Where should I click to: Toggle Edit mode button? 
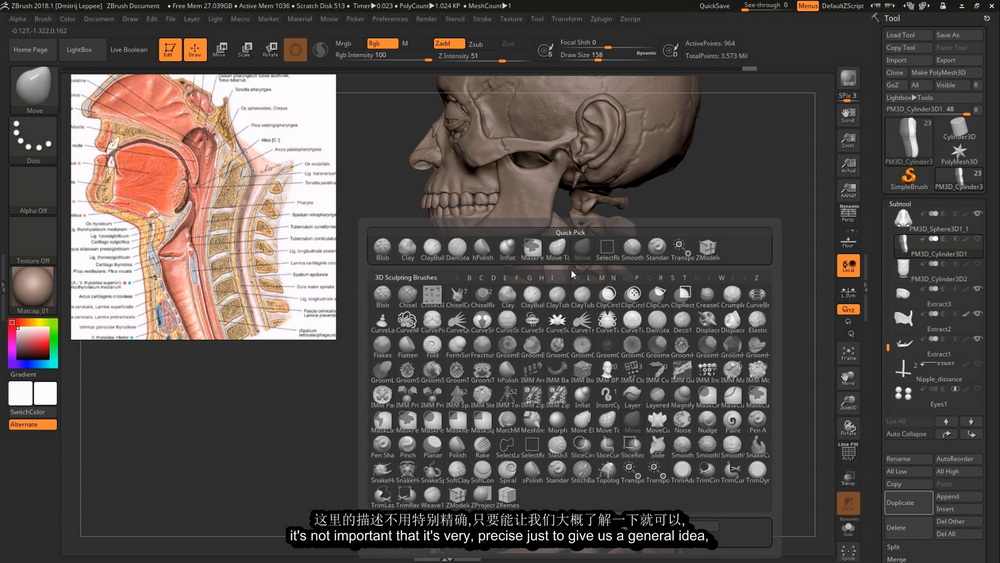(x=169, y=49)
